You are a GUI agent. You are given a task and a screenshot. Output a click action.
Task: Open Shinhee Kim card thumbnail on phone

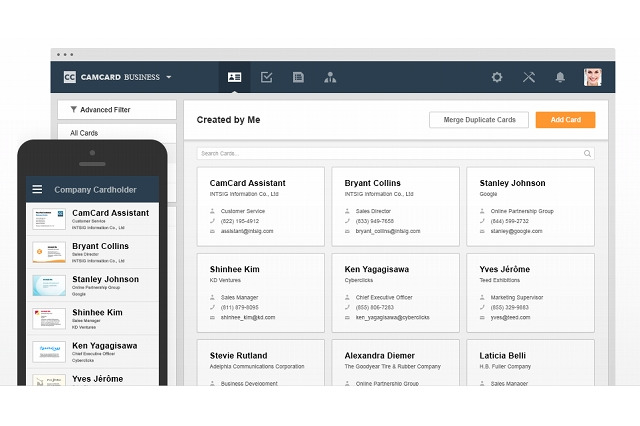click(49, 319)
